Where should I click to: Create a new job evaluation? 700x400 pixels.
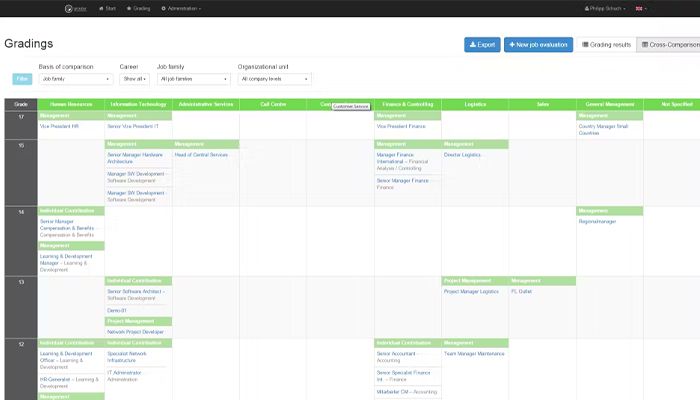[x=538, y=45]
